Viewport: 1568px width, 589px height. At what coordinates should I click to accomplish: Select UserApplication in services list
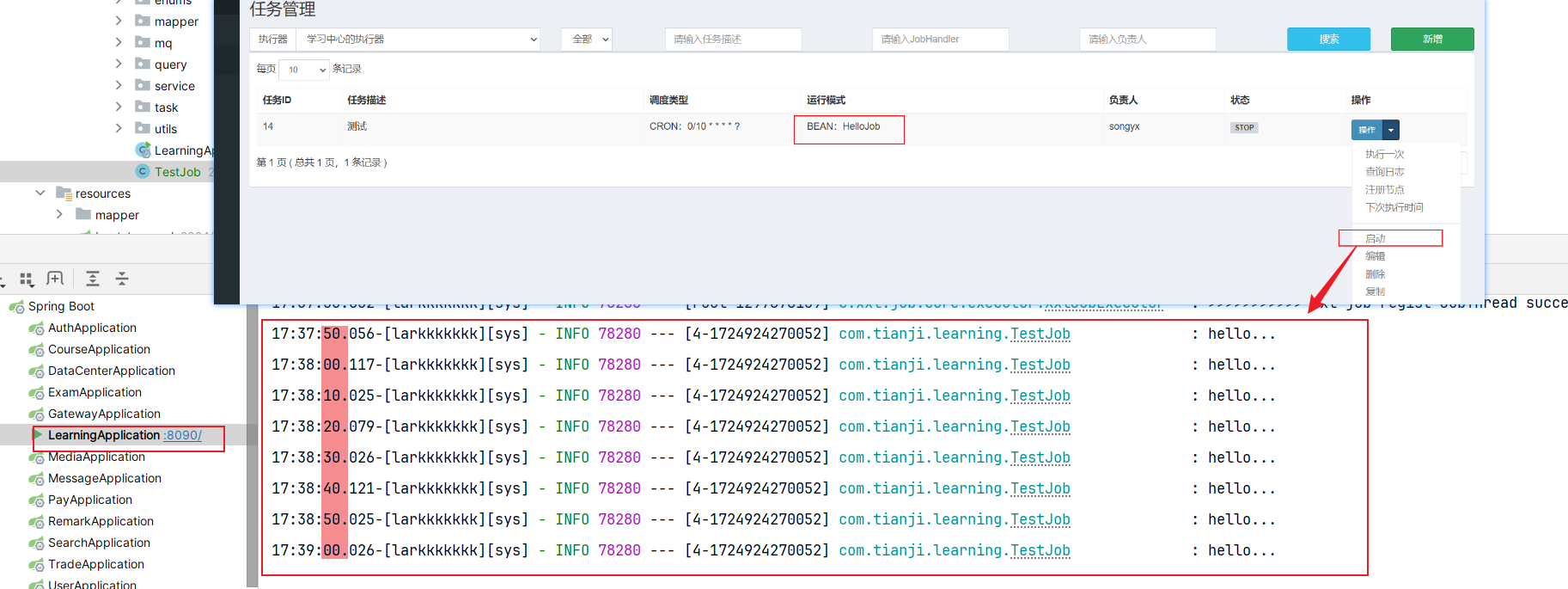pyautogui.click(x=92, y=585)
